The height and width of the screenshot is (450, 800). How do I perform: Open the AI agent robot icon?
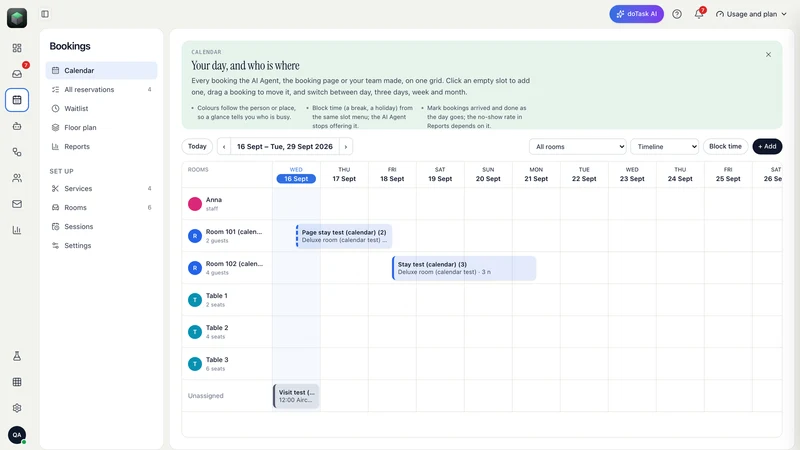pyautogui.click(x=17, y=126)
